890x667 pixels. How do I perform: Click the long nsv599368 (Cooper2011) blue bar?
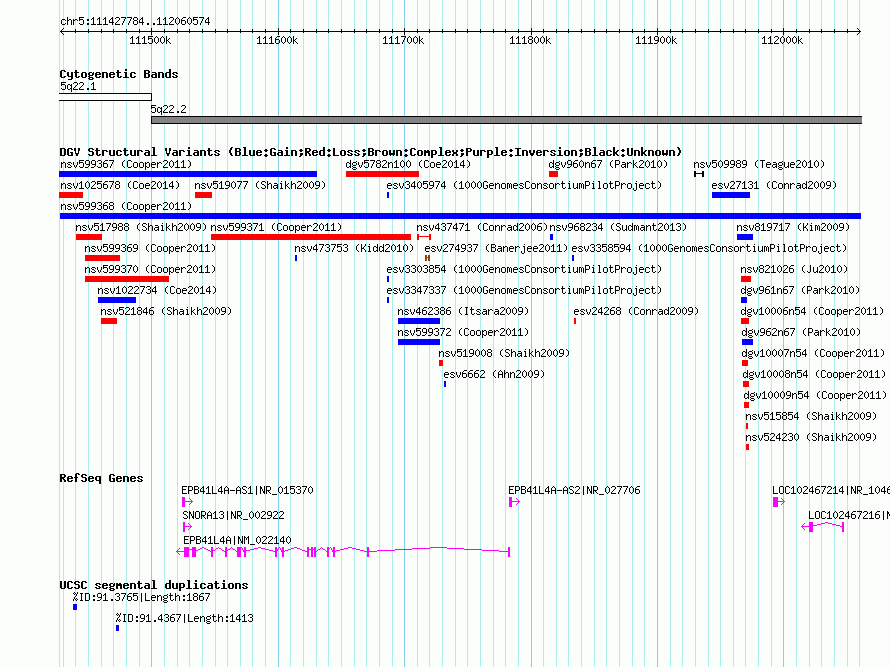pos(460,216)
